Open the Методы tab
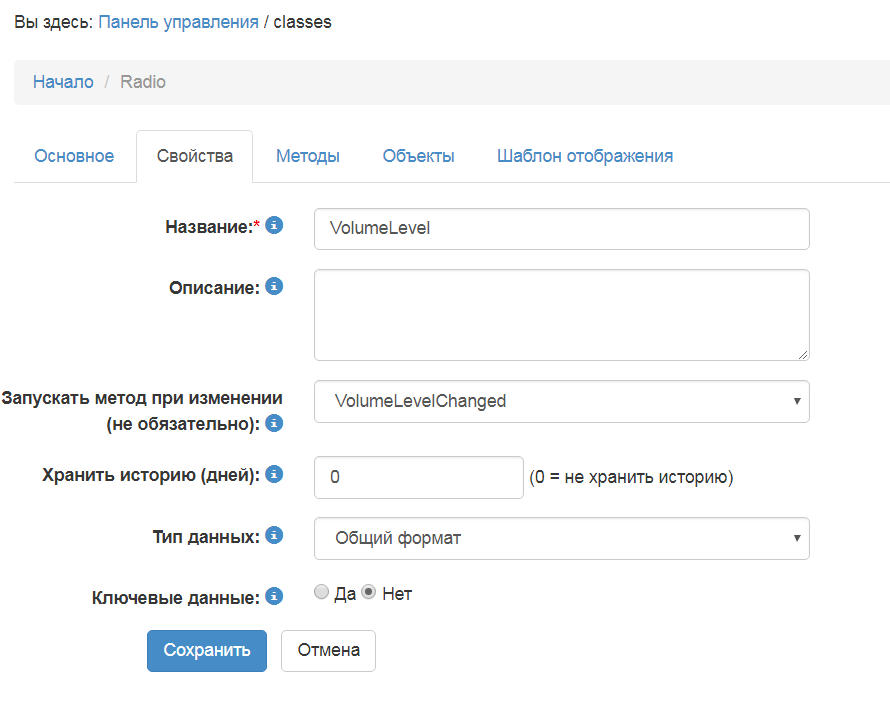The height and width of the screenshot is (717, 890). [x=308, y=156]
